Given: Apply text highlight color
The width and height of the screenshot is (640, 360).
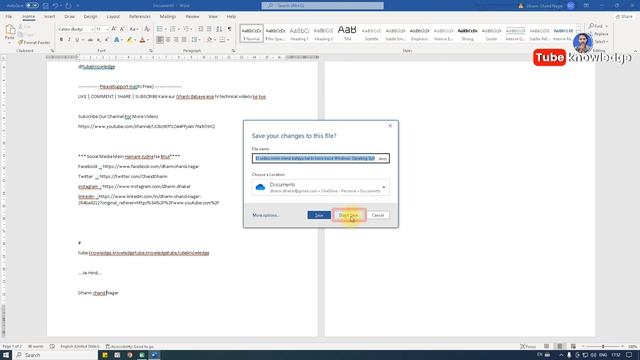Looking at the screenshot, I should pyautogui.click(x=129, y=40).
